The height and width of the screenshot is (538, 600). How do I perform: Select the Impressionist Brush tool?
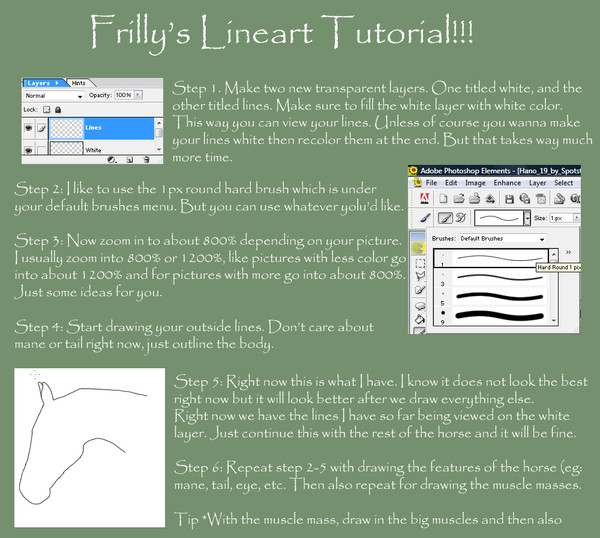click(x=460, y=218)
